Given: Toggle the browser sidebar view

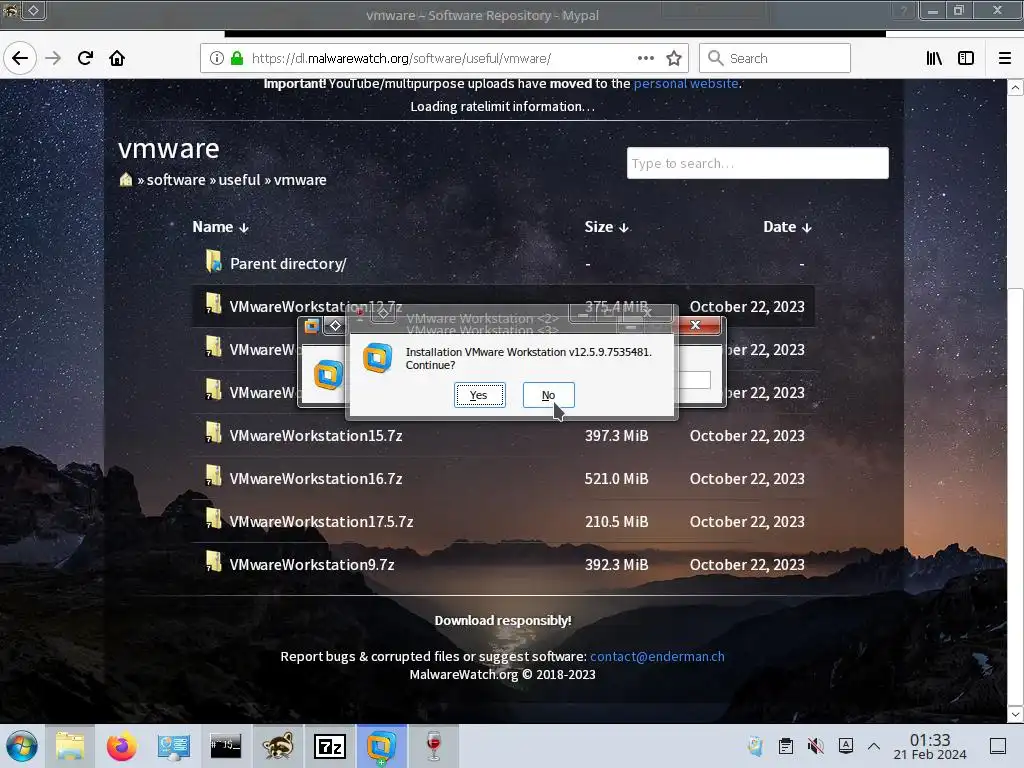Looking at the screenshot, I should click(x=966, y=58).
